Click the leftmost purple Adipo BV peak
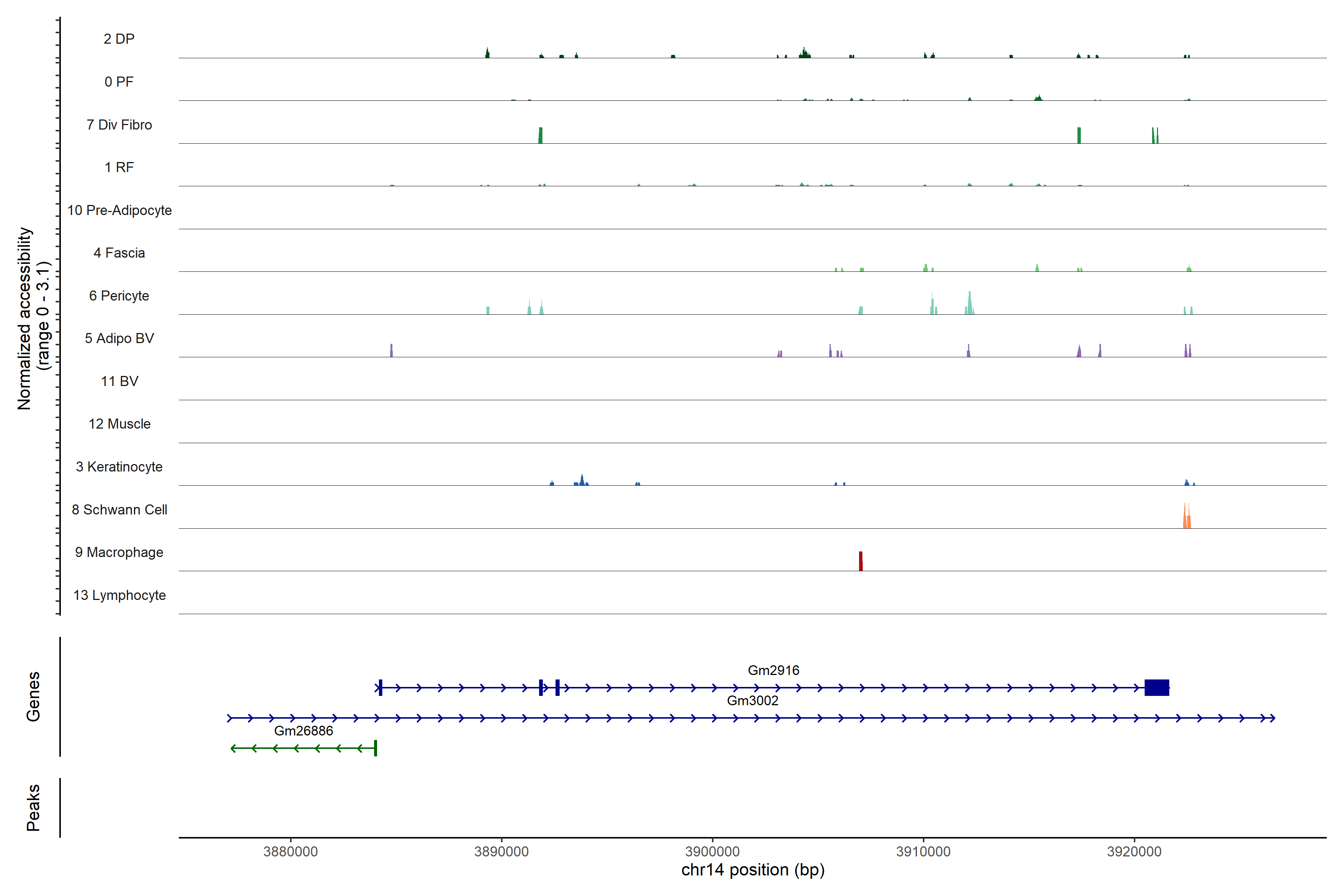Screen dimensions: 1344x896 tap(391, 351)
